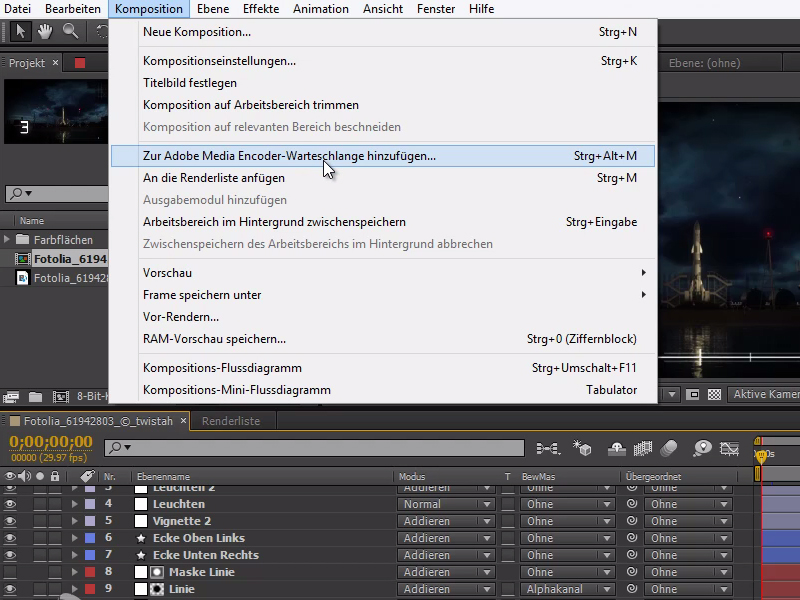Image resolution: width=800 pixels, height=600 pixels.
Task: Enable Draft 3D mode
Action: pyautogui.click(x=582, y=450)
